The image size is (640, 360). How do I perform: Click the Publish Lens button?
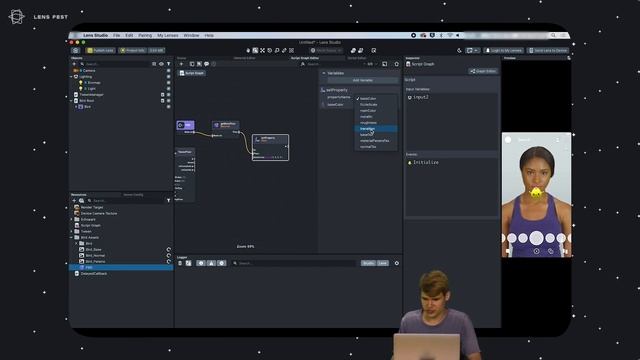click(100, 51)
